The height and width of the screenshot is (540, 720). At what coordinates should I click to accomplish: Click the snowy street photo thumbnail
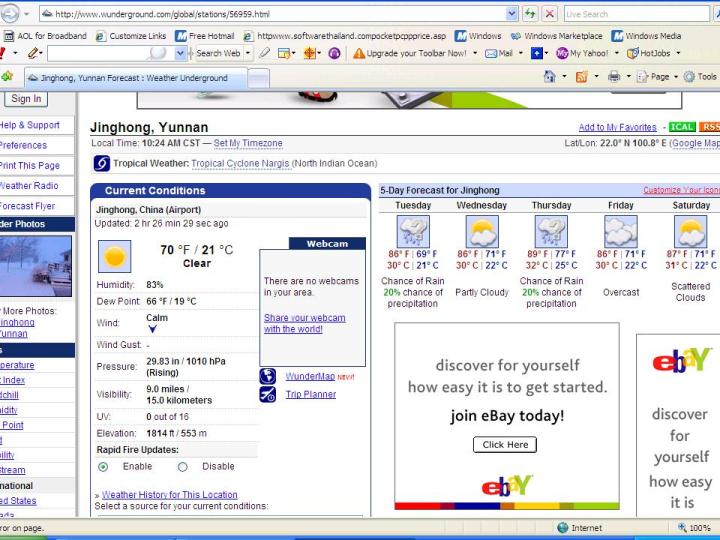[36, 266]
